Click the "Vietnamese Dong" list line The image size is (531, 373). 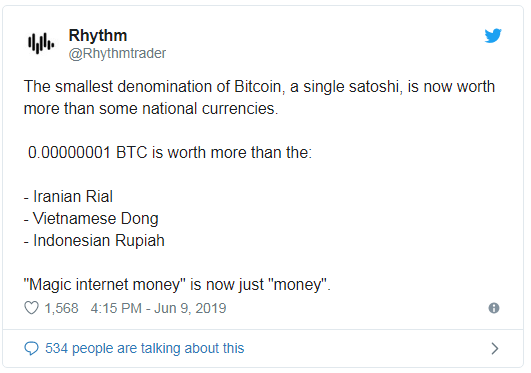[x=91, y=219]
